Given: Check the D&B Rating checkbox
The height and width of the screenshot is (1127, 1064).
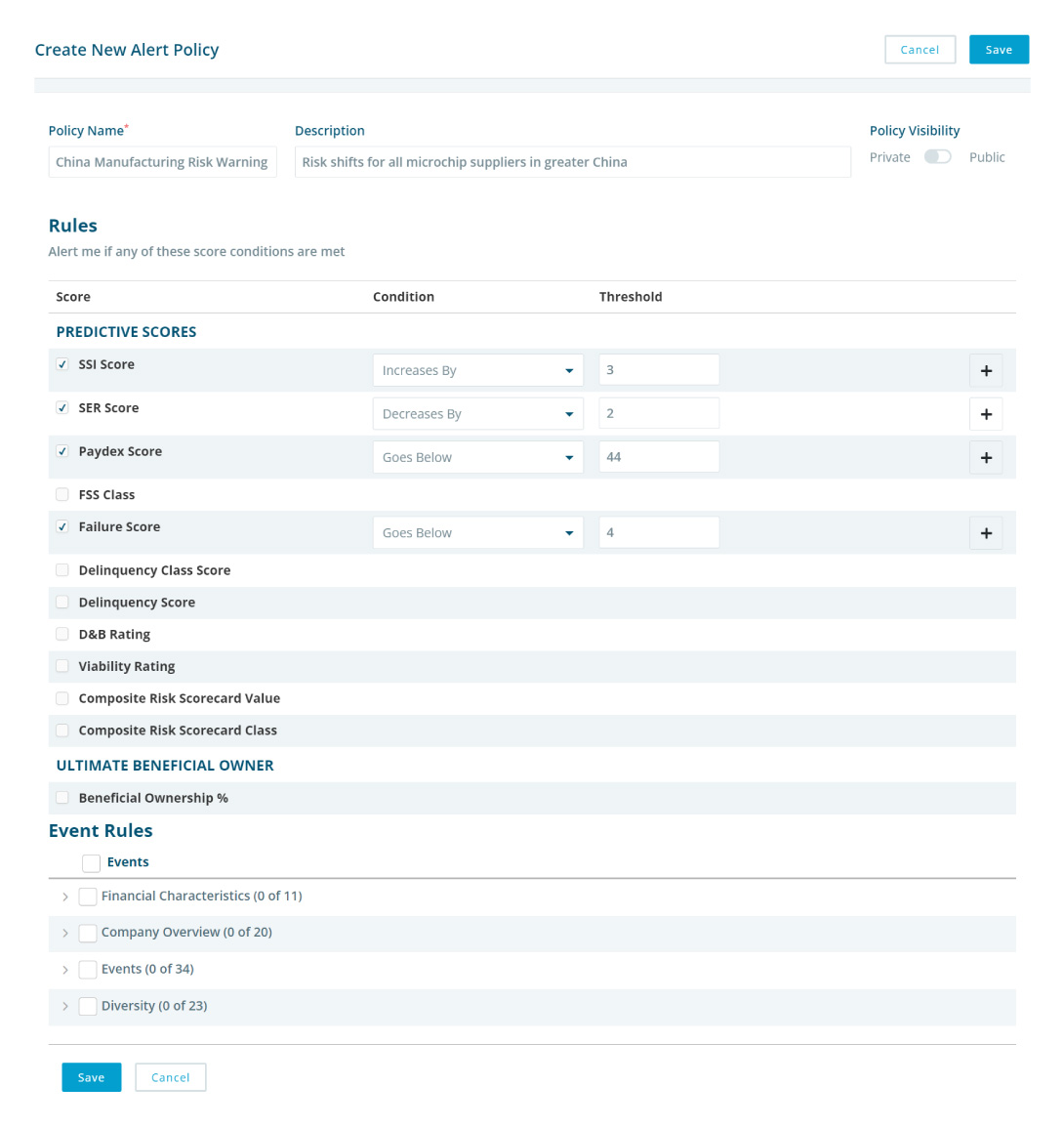Looking at the screenshot, I should [62, 634].
